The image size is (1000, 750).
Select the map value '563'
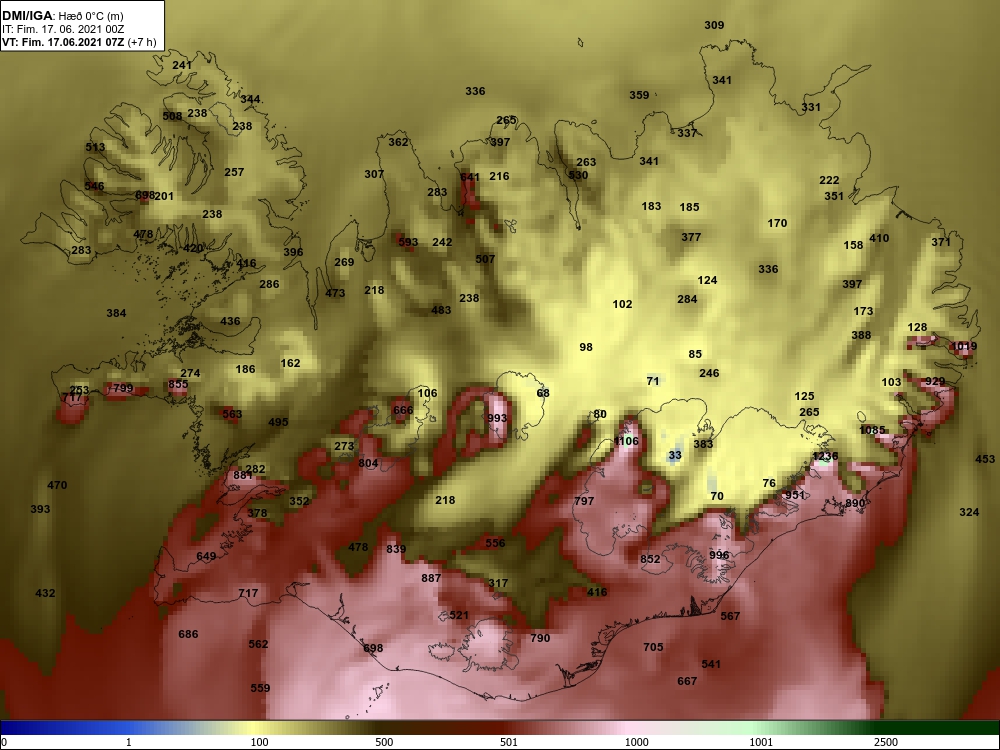tap(232, 414)
